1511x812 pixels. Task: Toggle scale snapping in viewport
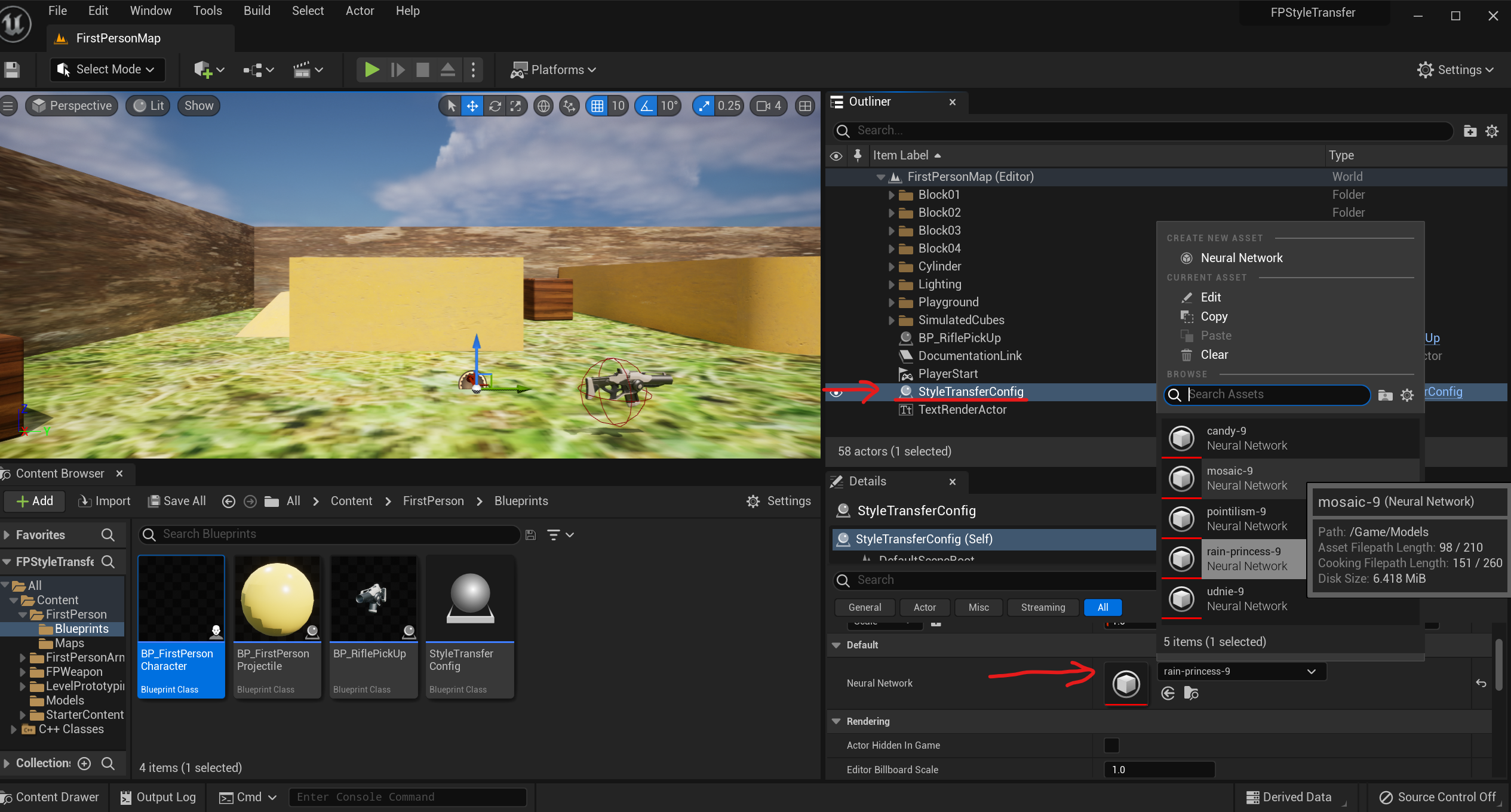704,106
